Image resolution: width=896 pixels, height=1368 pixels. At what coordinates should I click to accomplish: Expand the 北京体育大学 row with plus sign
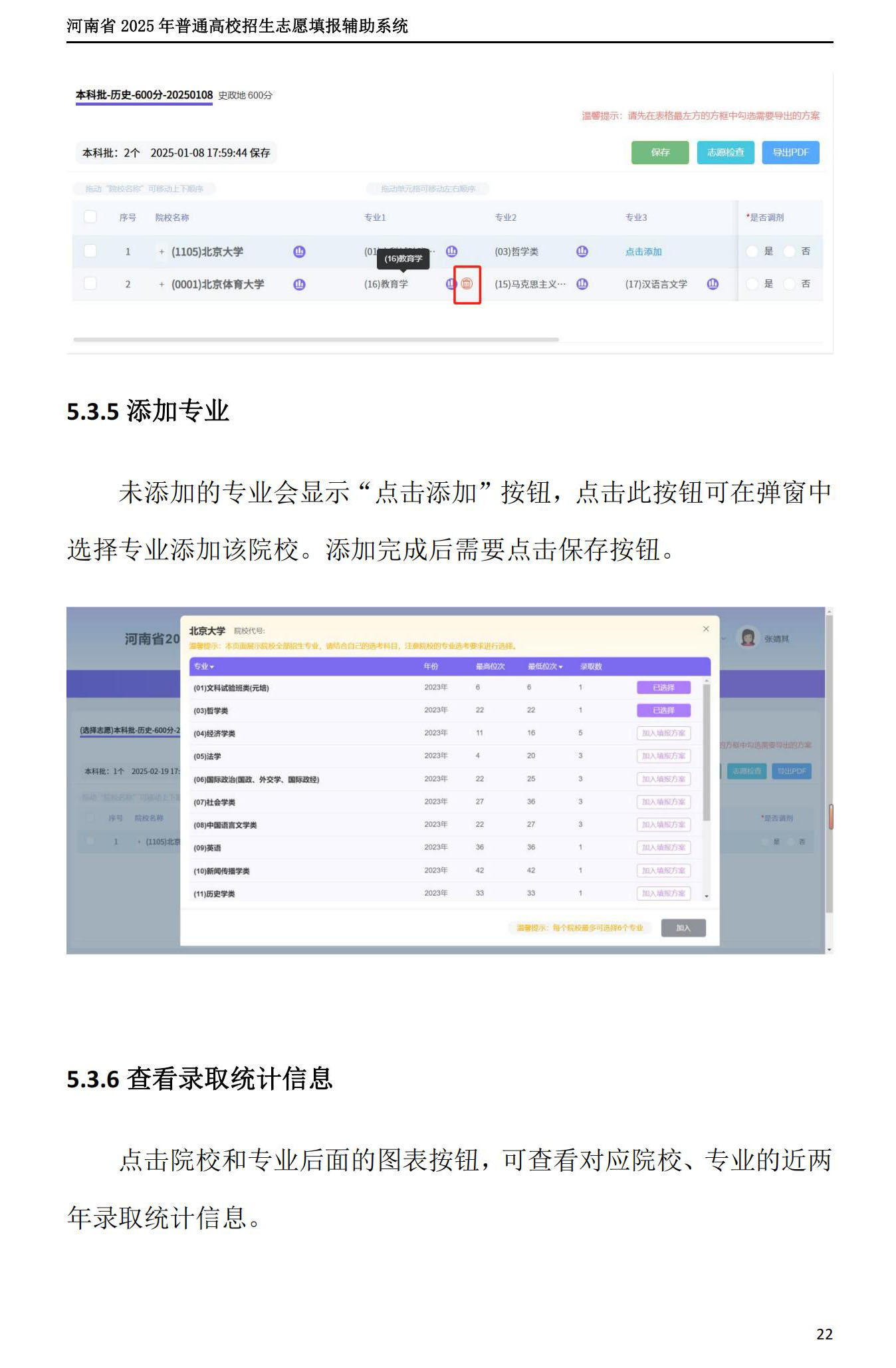162,285
